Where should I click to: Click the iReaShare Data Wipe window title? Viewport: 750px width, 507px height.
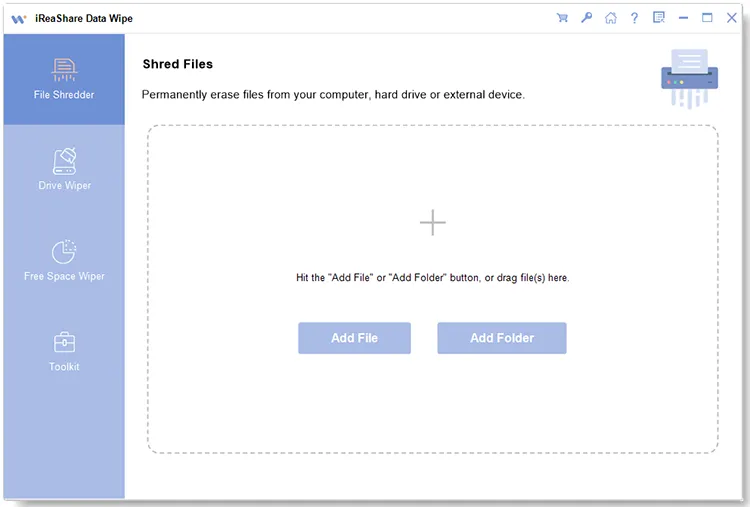pos(84,18)
